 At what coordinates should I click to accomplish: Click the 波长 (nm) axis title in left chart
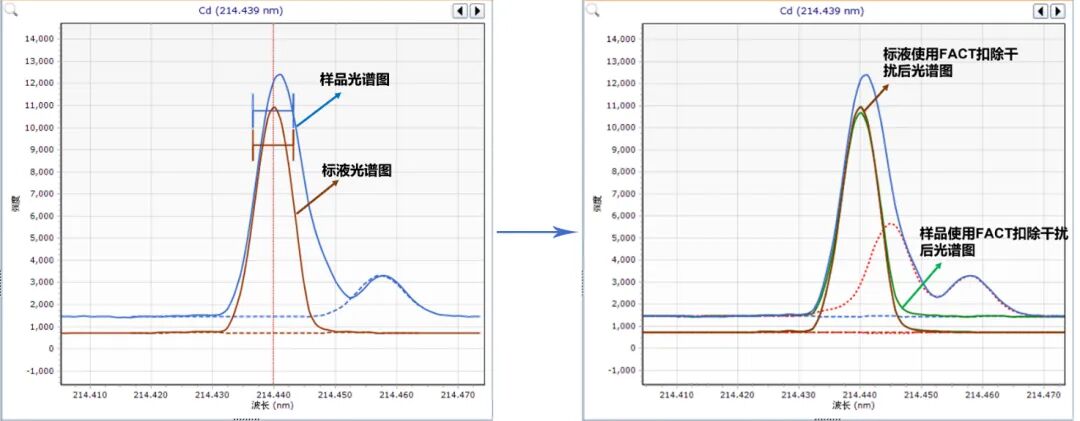tap(274, 405)
